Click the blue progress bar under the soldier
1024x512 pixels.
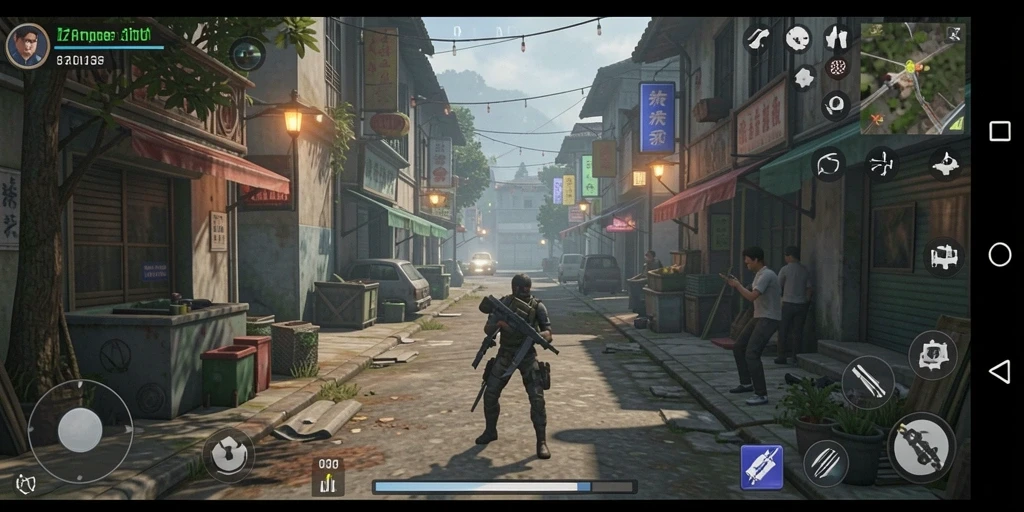tap(504, 487)
